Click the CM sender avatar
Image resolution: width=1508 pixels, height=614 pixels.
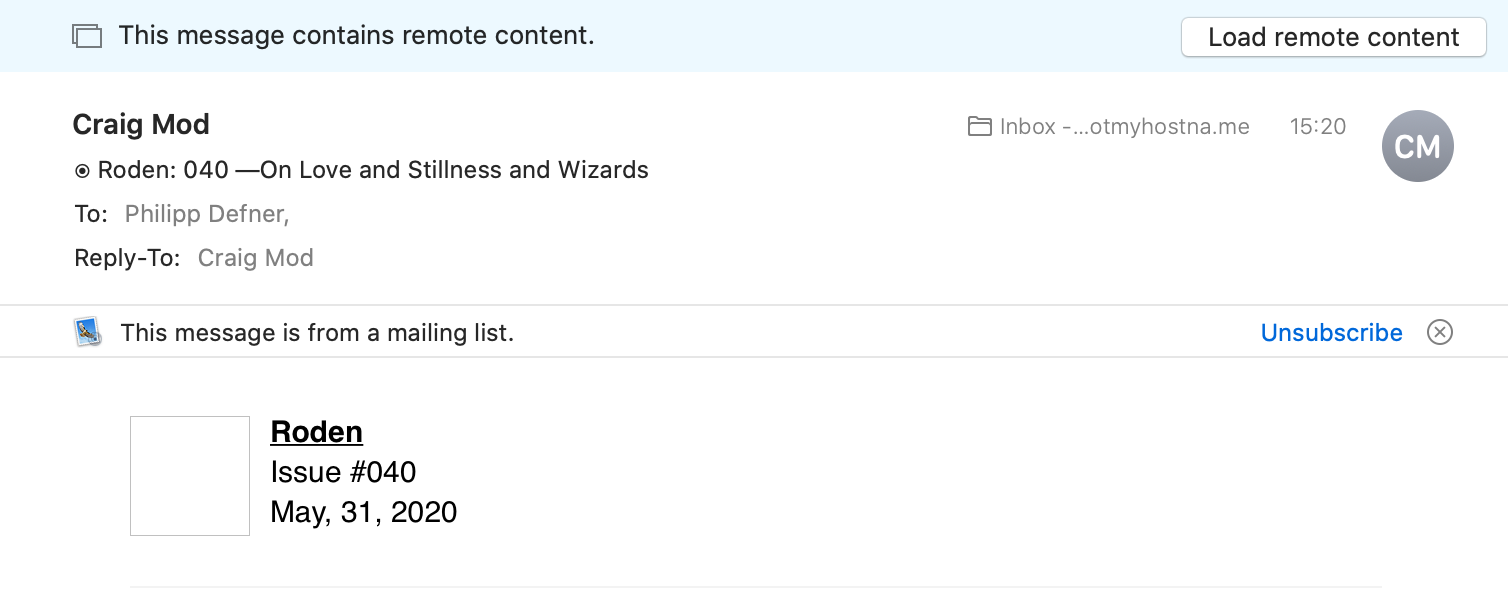pyautogui.click(x=1417, y=147)
